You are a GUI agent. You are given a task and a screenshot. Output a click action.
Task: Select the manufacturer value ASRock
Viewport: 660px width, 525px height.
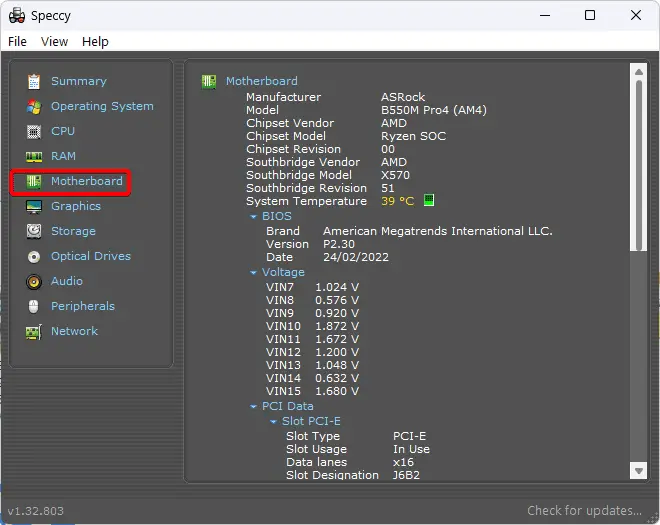(403, 97)
